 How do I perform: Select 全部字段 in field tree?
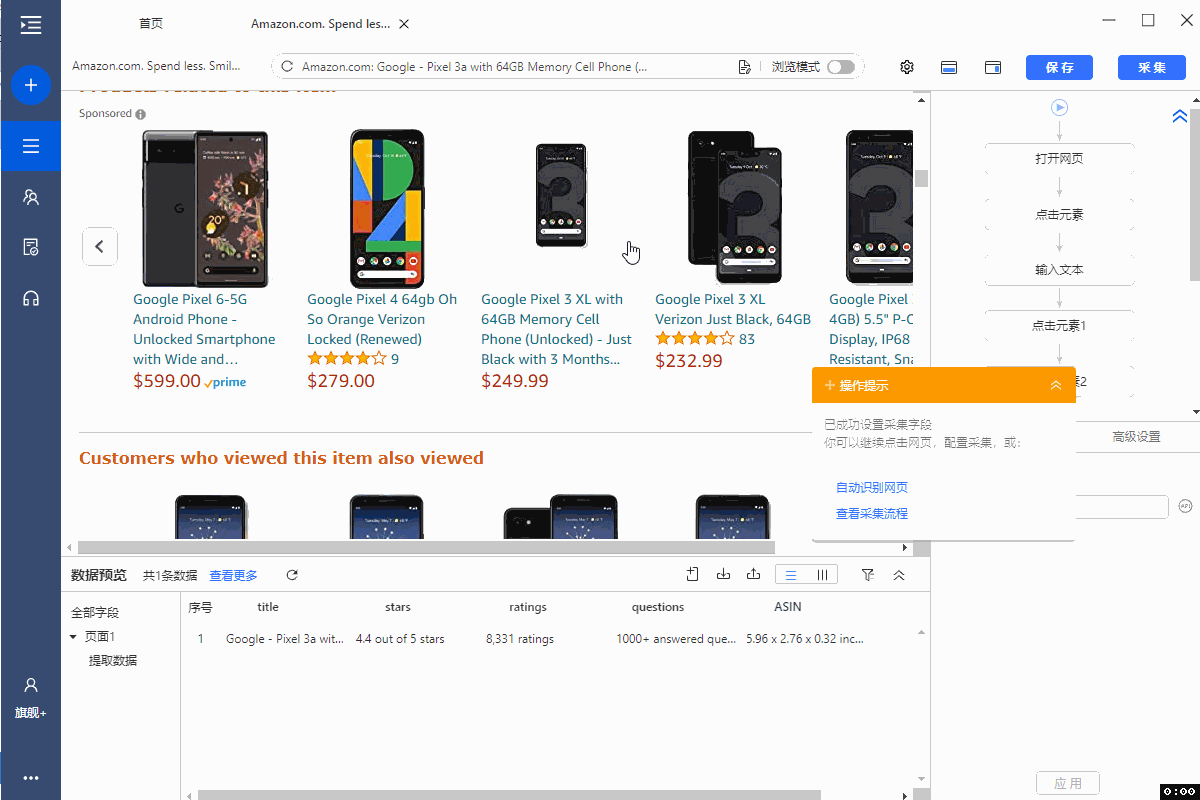coord(95,613)
